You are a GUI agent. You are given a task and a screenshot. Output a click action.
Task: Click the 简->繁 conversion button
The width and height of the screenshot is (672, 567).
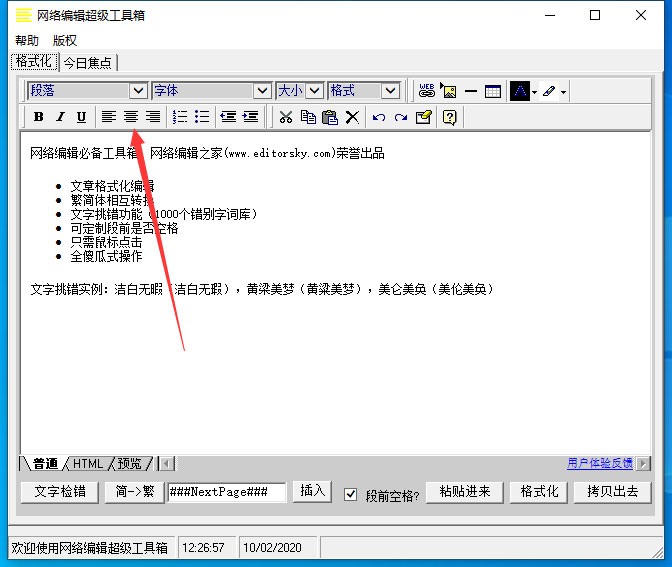click(x=135, y=492)
